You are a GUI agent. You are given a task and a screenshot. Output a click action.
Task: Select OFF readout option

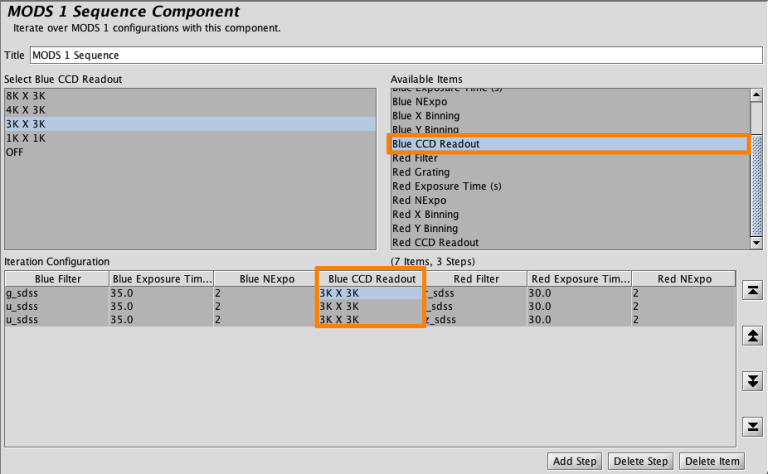(x=191, y=152)
